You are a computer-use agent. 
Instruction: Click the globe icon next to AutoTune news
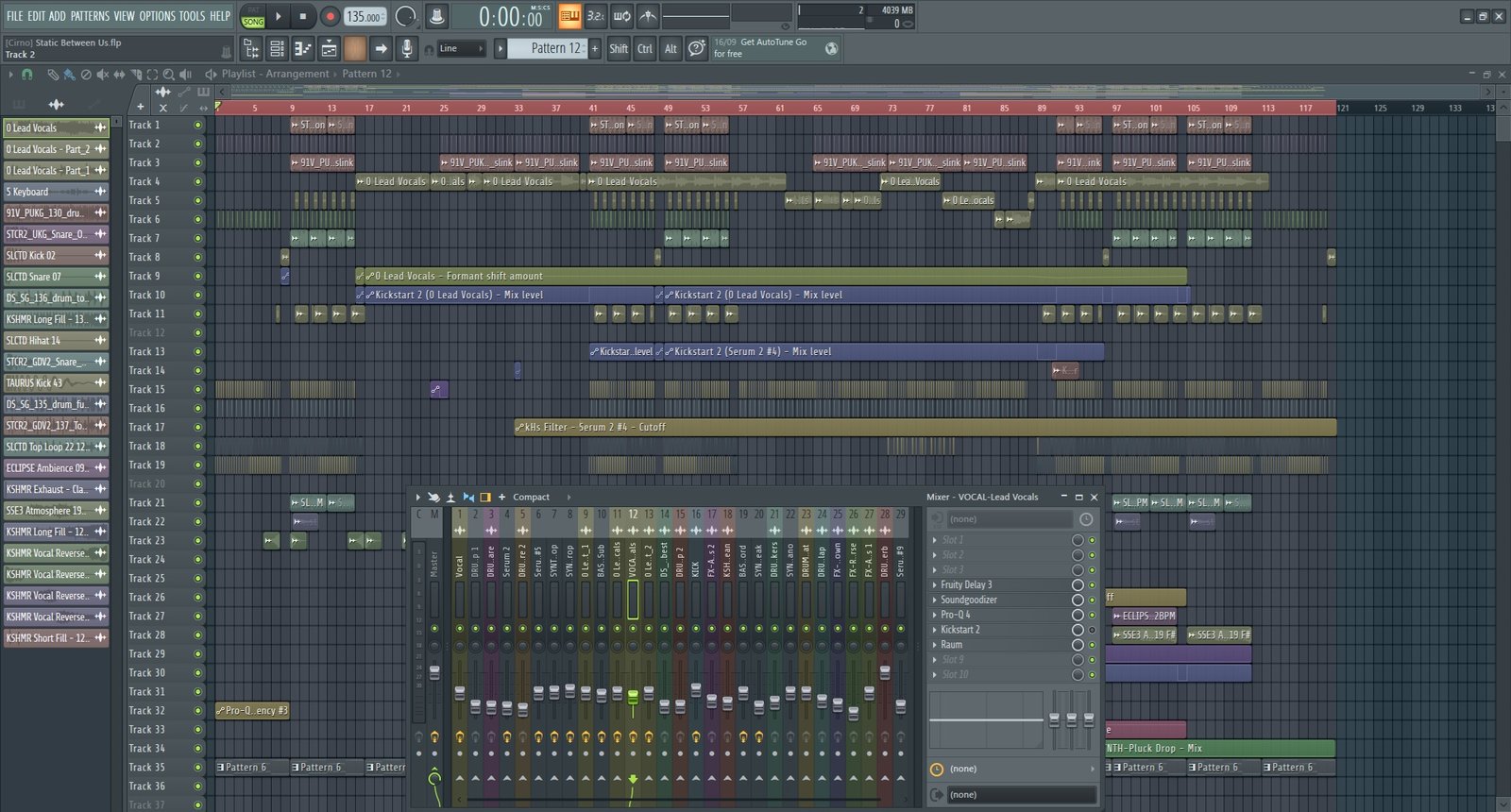831,48
